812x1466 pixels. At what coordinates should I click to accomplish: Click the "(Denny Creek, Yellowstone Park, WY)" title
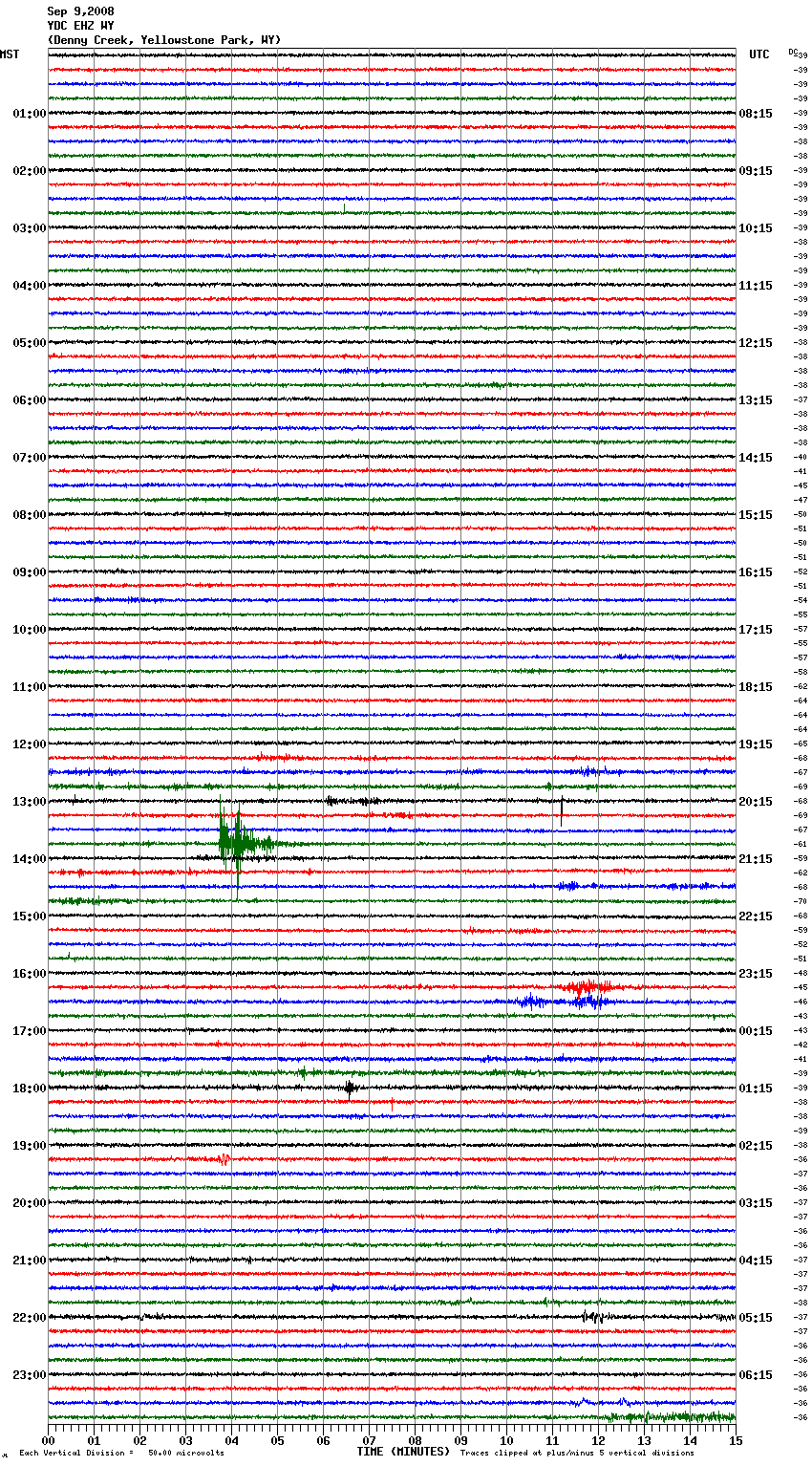tap(164, 40)
